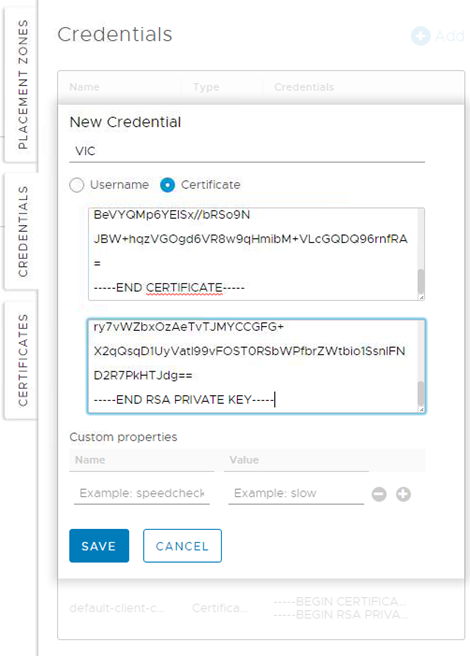Focus the custom property name field
The height and width of the screenshot is (656, 470).
point(142,493)
